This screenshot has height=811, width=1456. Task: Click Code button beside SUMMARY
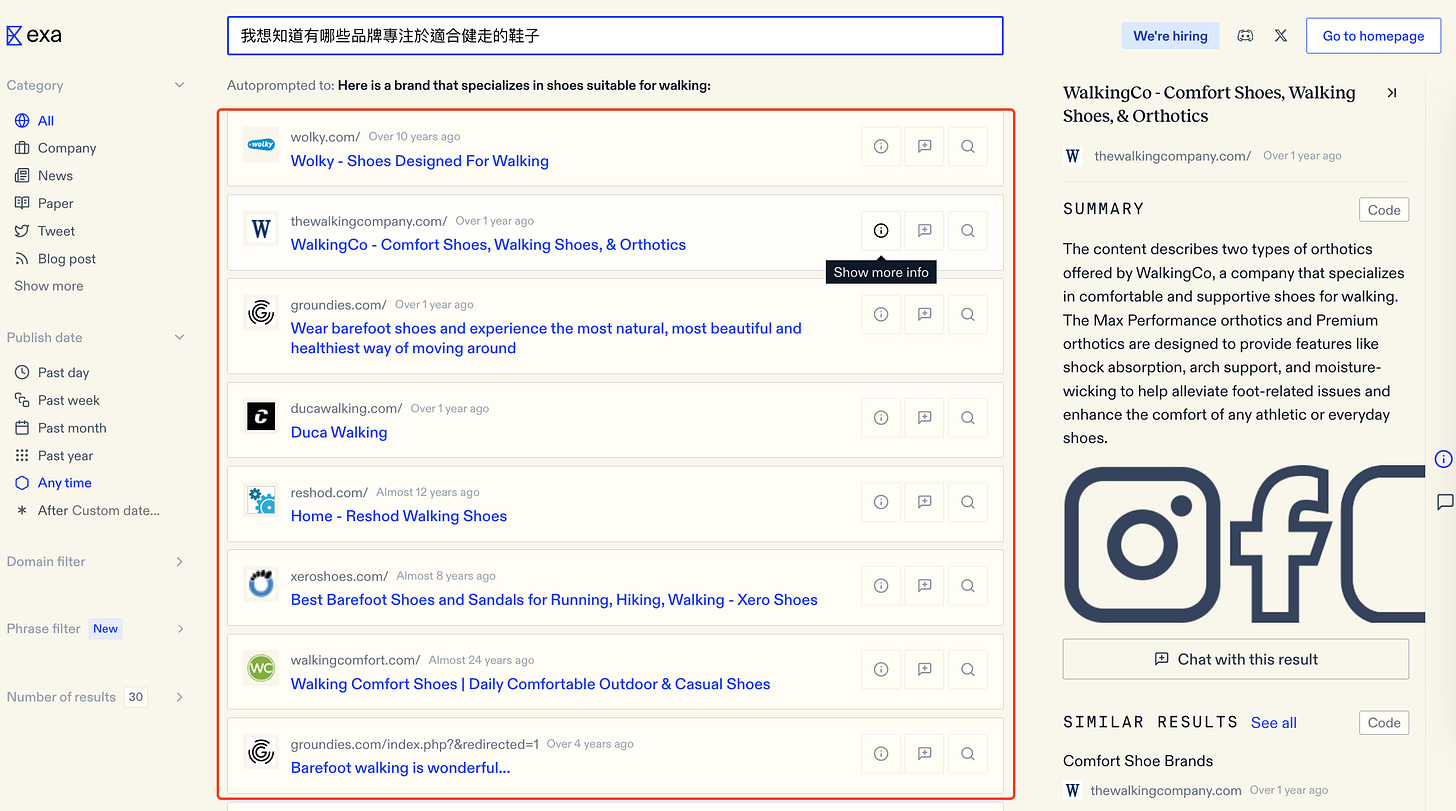click(1384, 210)
